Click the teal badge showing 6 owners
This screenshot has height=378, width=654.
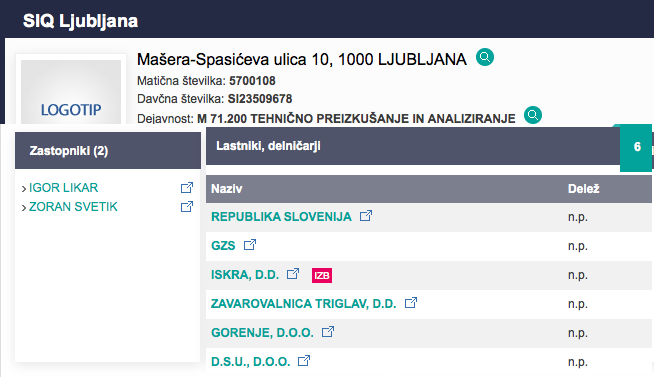click(x=636, y=147)
